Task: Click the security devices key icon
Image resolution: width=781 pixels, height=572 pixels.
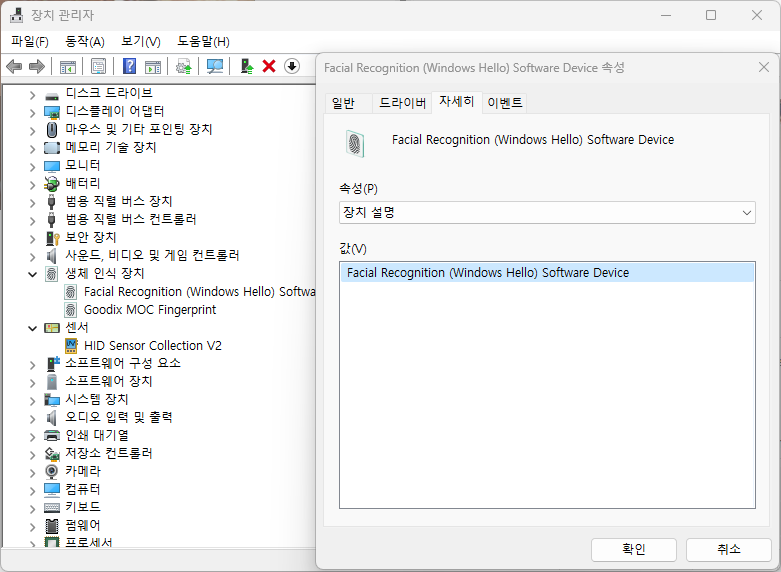Action: (52, 238)
